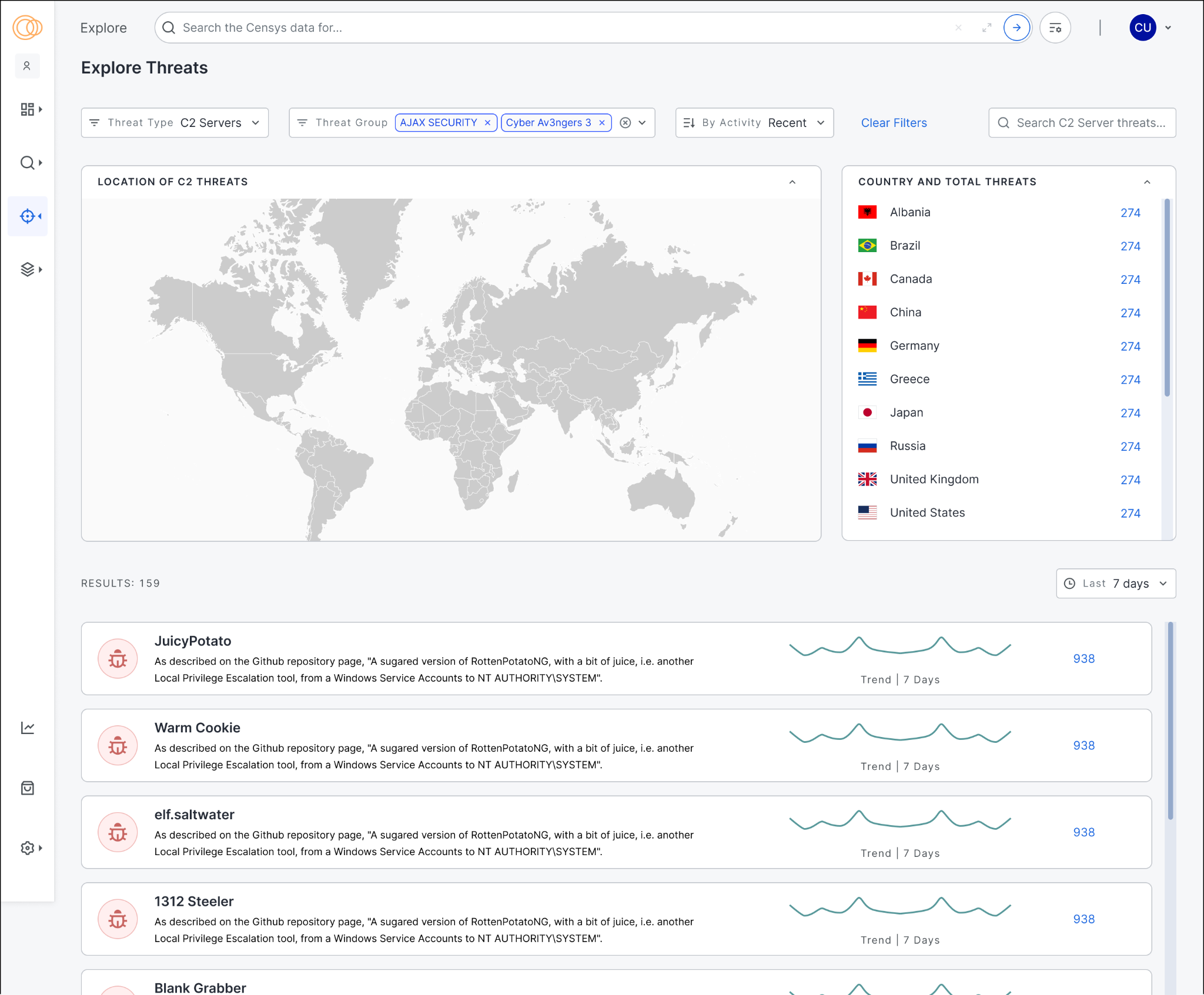Image resolution: width=1204 pixels, height=995 pixels.
Task: Submit search with the arrow button
Action: click(1016, 28)
